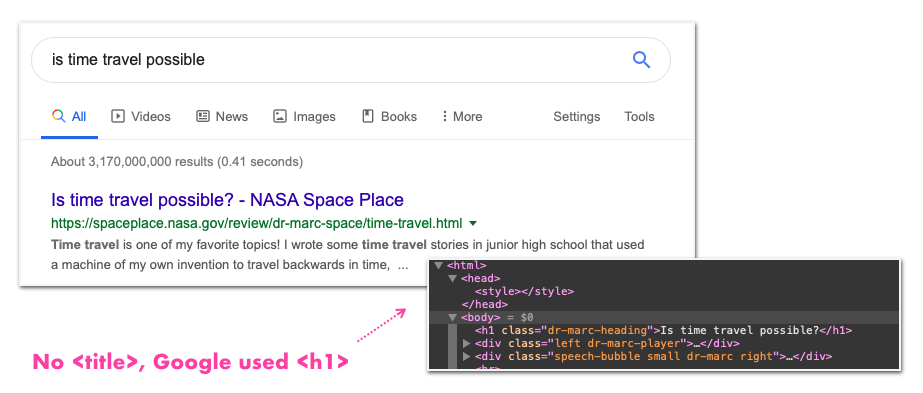Switch to the News tab
The width and height of the screenshot is (923, 393).
(x=222, y=116)
